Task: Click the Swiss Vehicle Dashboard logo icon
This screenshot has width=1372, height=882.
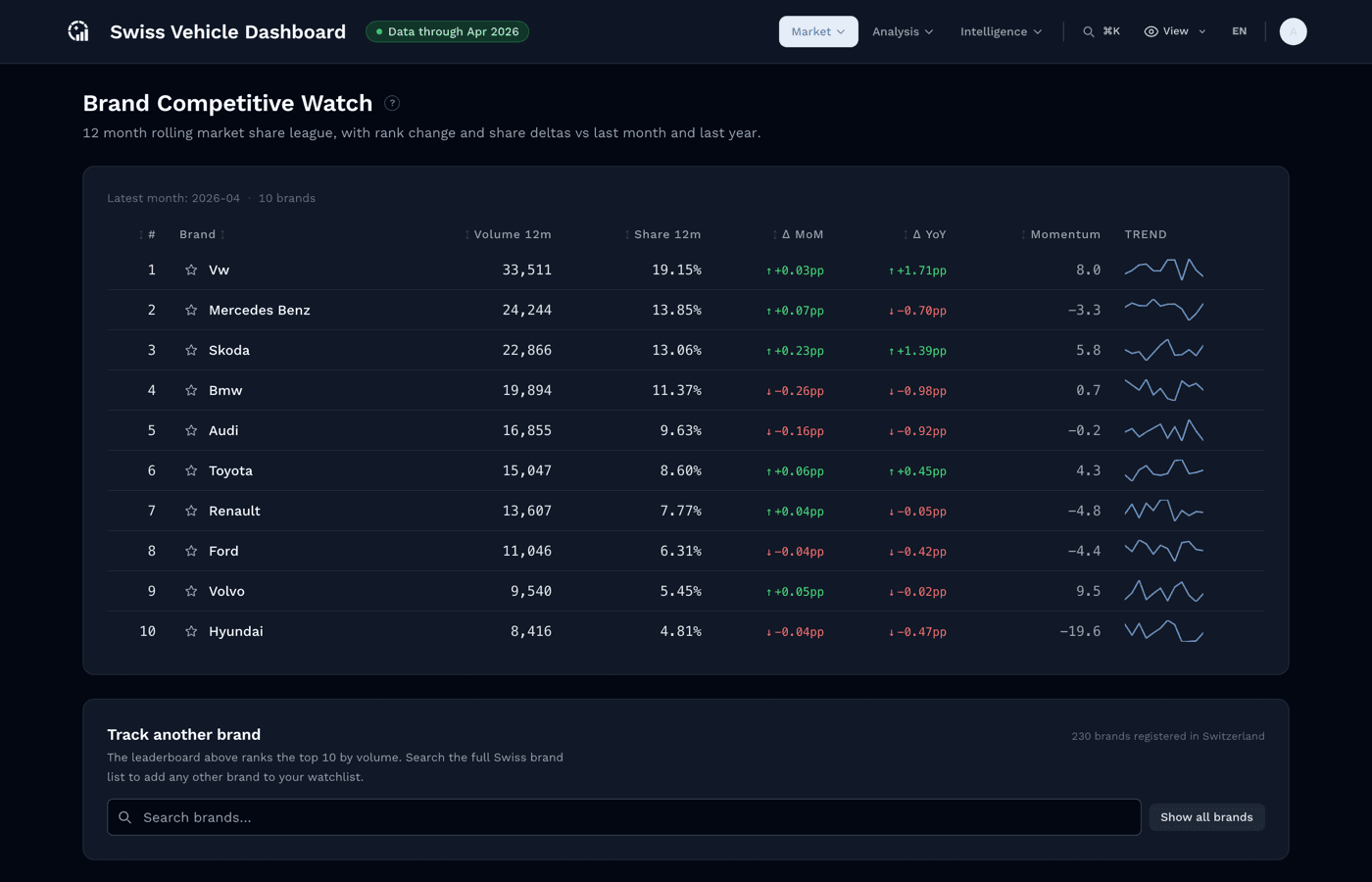Action: coord(78,31)
